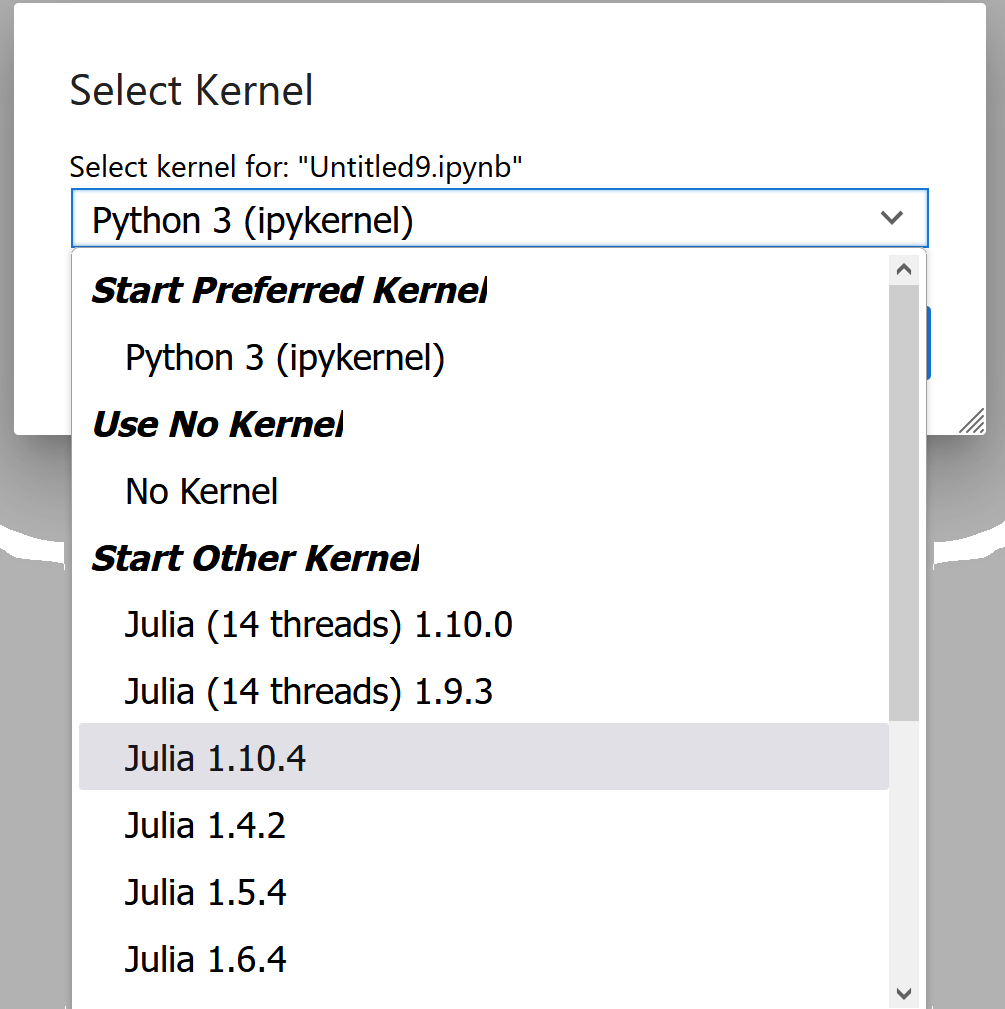Click the empty scrollbar track below the thumb
Viewport: 1005px width, 1009px height.
coord(904,850)
